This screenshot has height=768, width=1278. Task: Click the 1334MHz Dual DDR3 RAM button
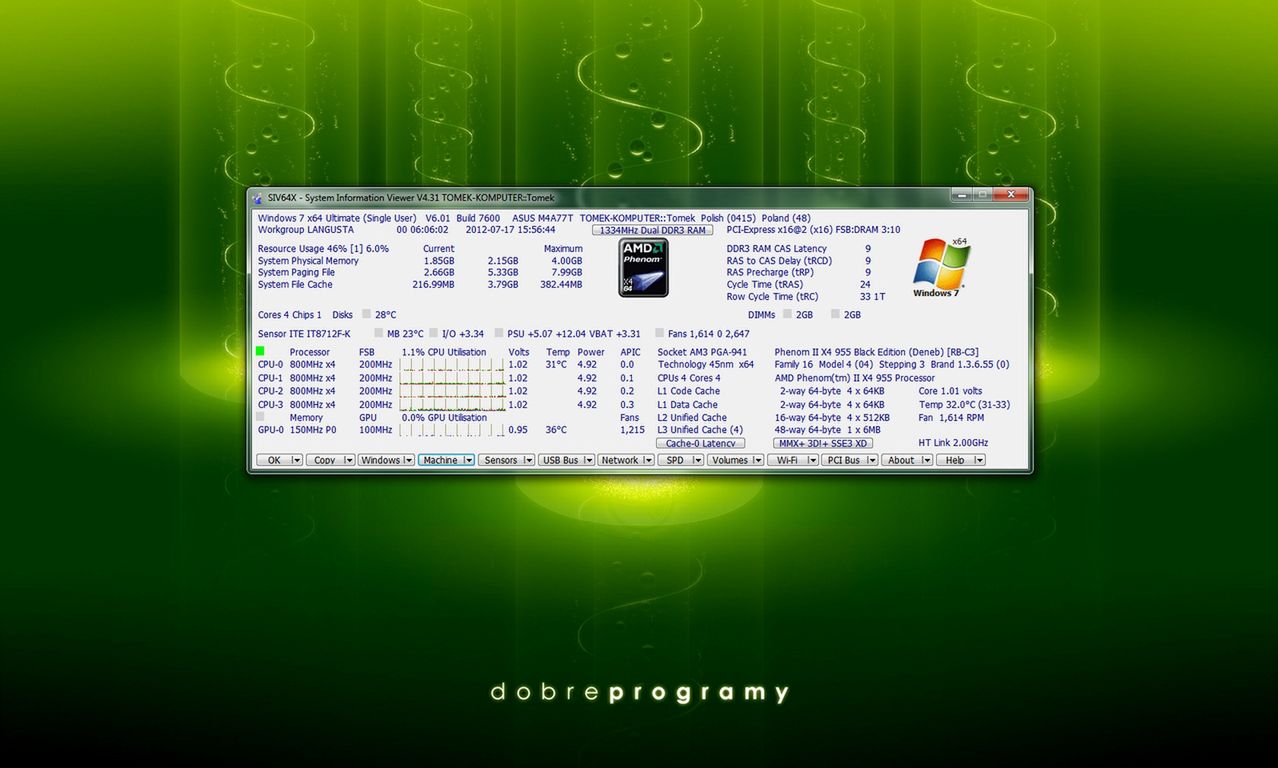(x=652, y=230)
